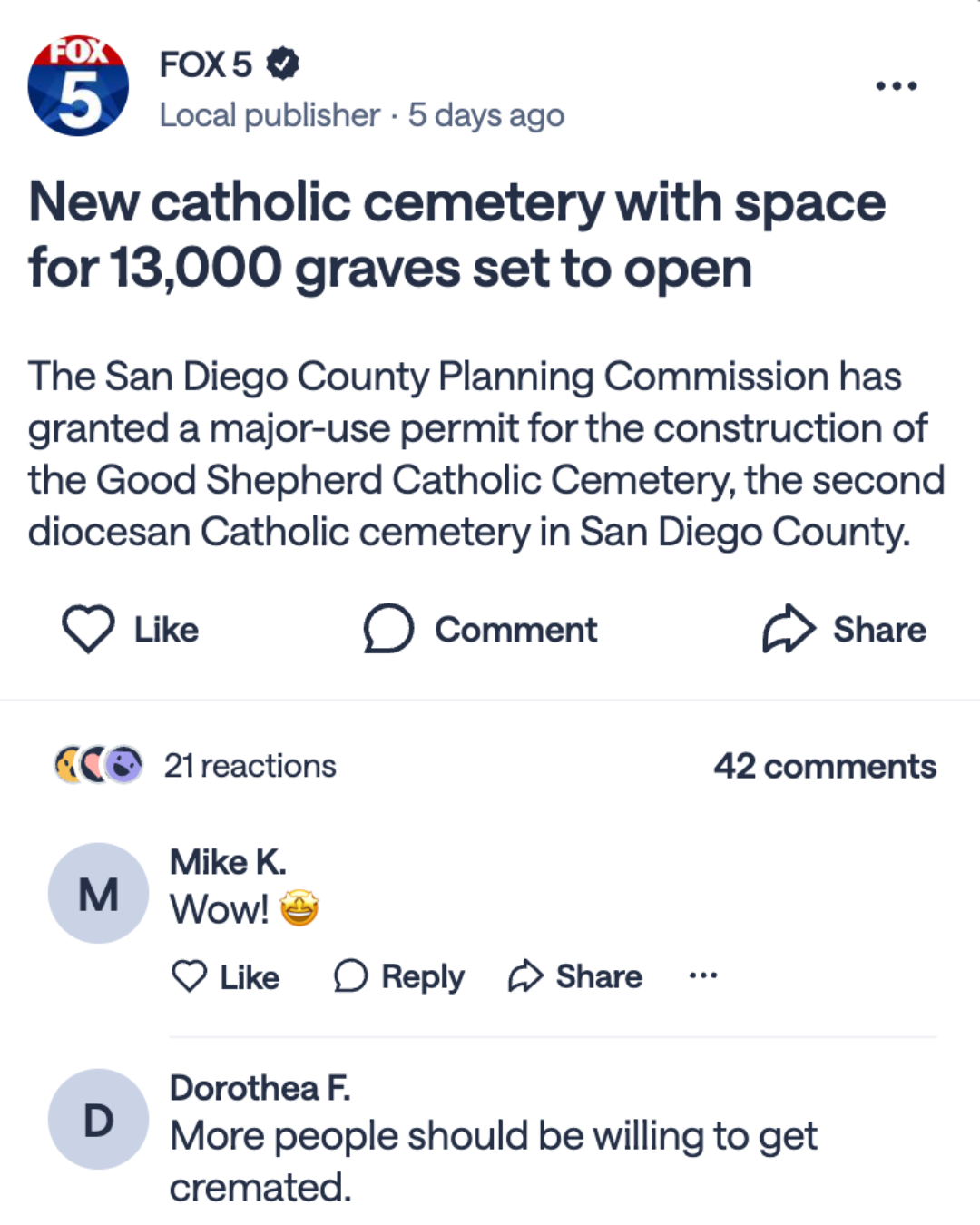Open the 42 comments link
The image size is (980, 1225).
(824, 766)
